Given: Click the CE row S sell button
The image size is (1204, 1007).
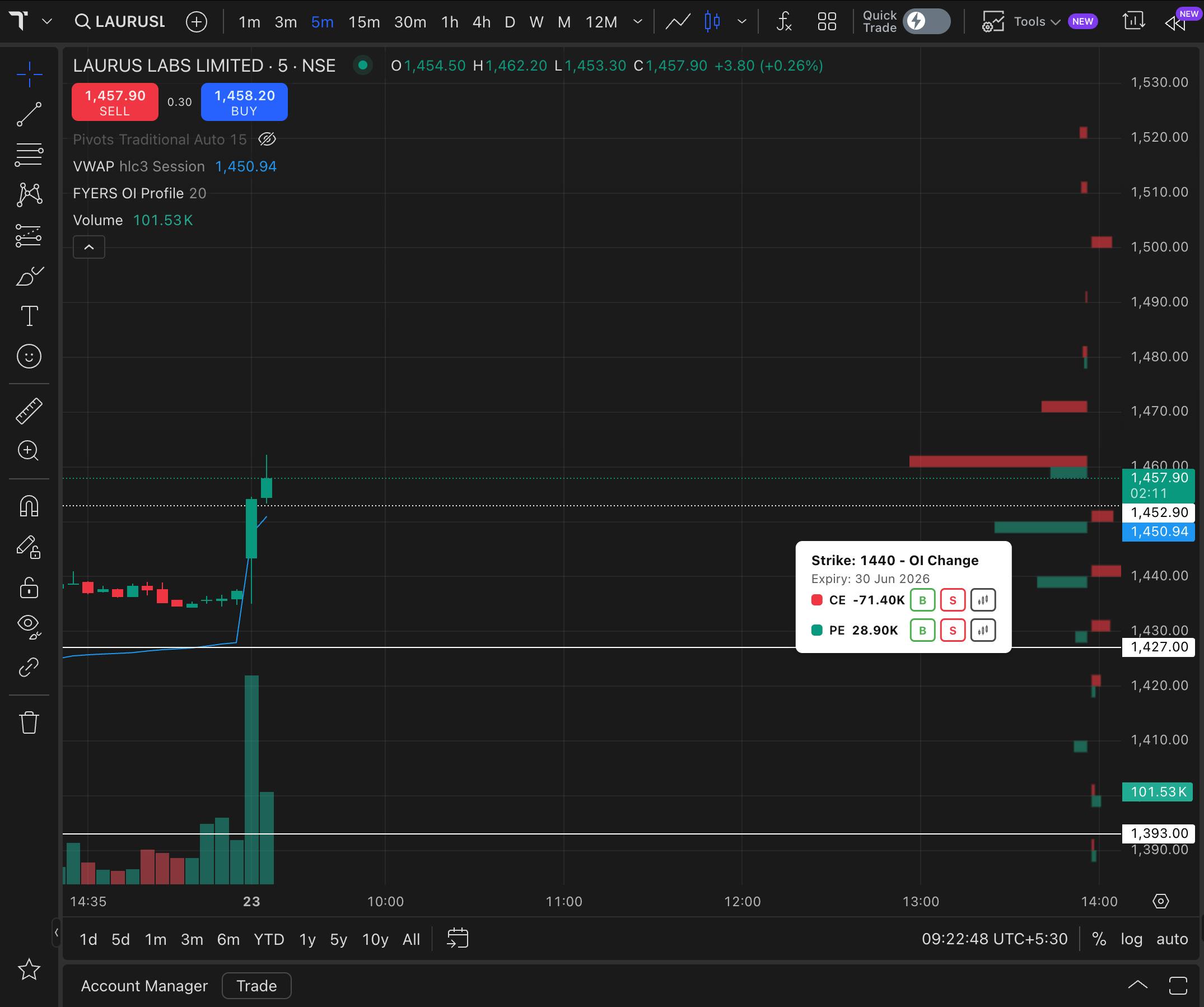Looking at the screenshot, I should 953,600.
